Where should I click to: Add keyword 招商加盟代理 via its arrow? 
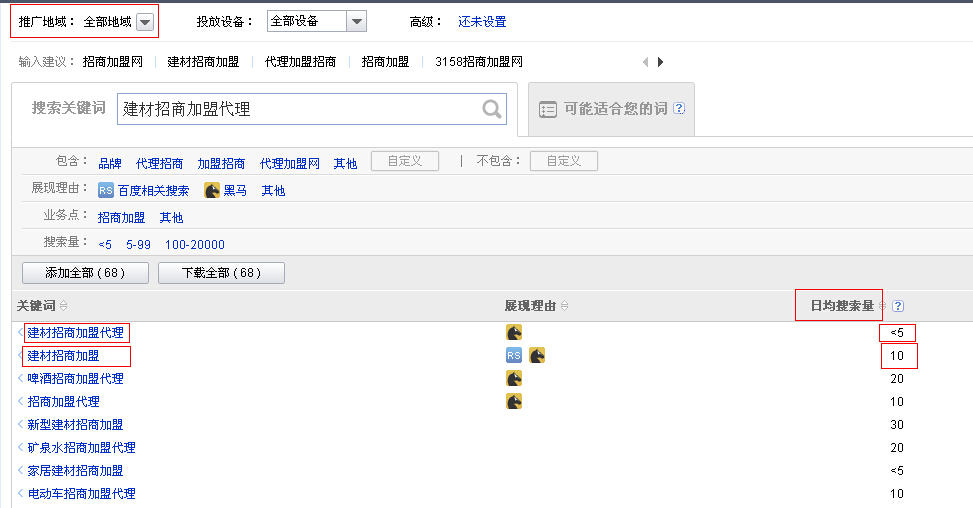coord(20,401)
